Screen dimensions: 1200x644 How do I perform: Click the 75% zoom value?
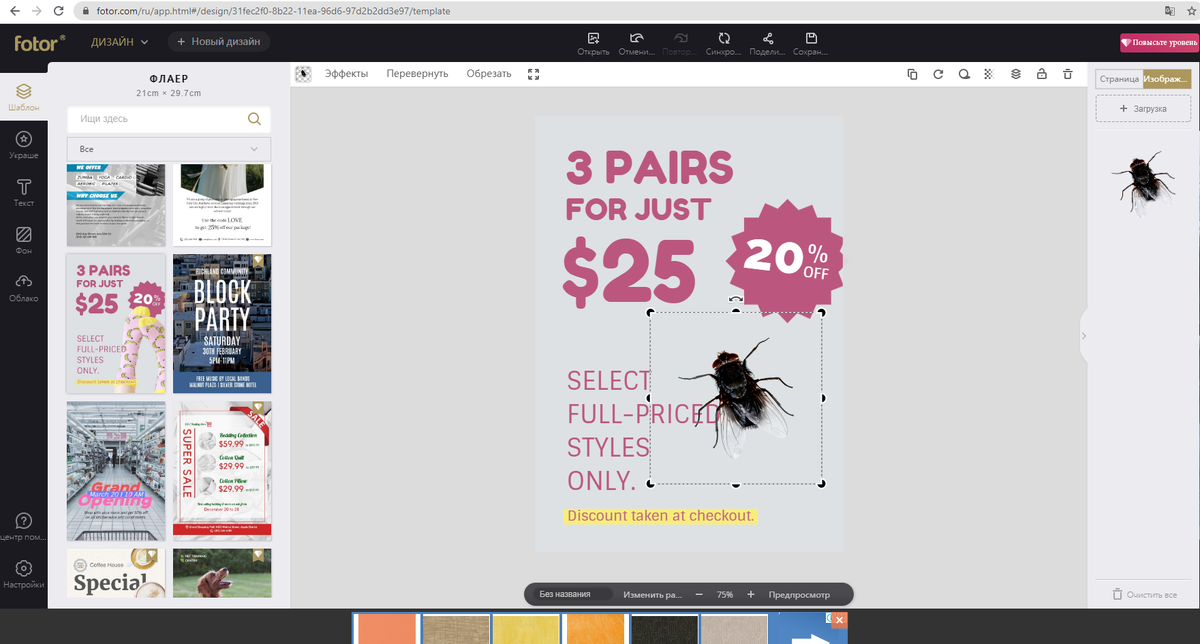pos(725,594)
